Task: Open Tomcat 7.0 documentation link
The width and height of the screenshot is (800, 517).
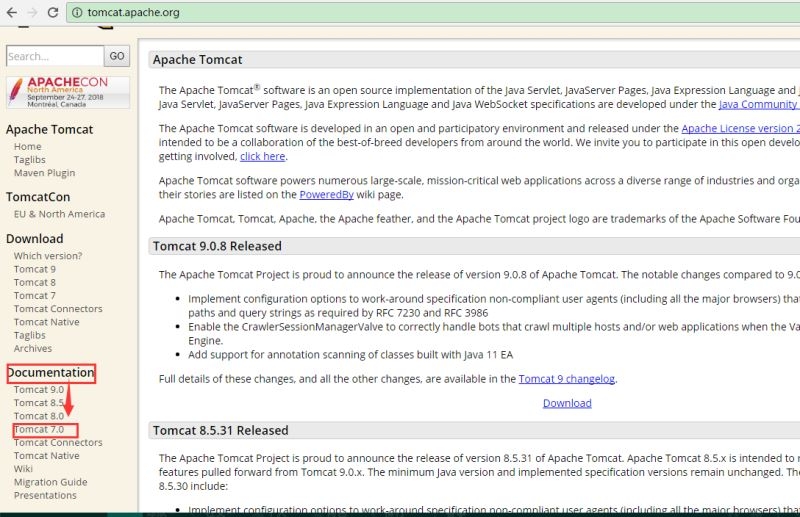Action: click(x=38, y=429)
